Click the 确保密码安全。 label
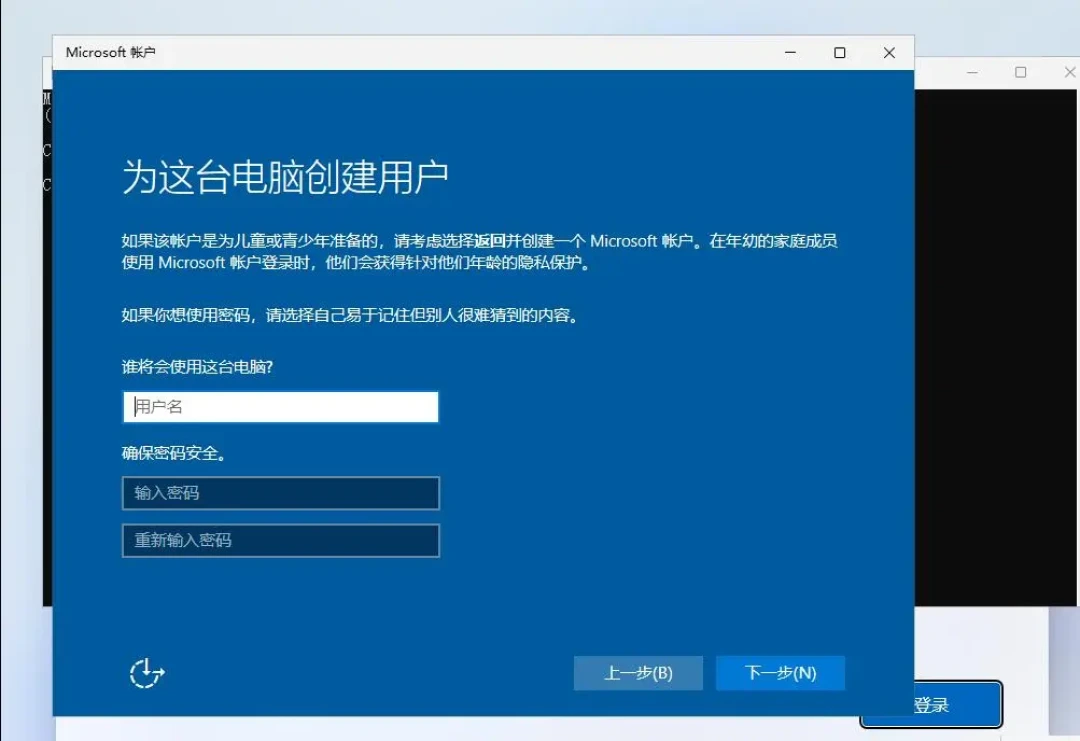1080x741 pixels. [x=174, y=453]
